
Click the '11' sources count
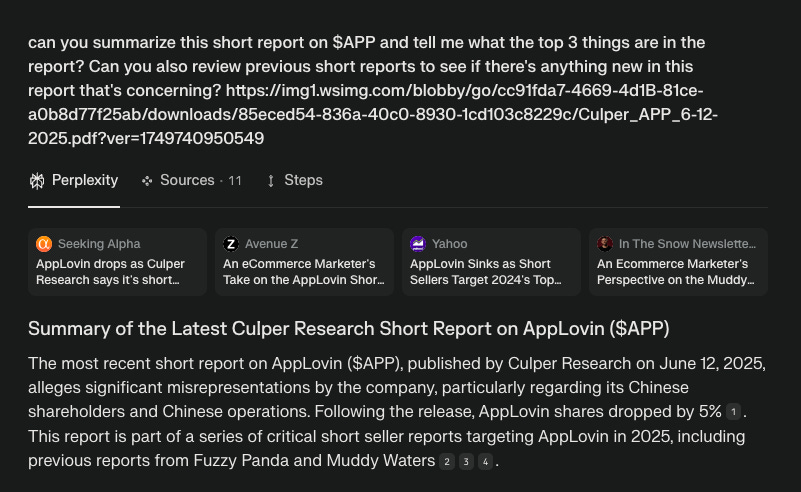point(235,181)
